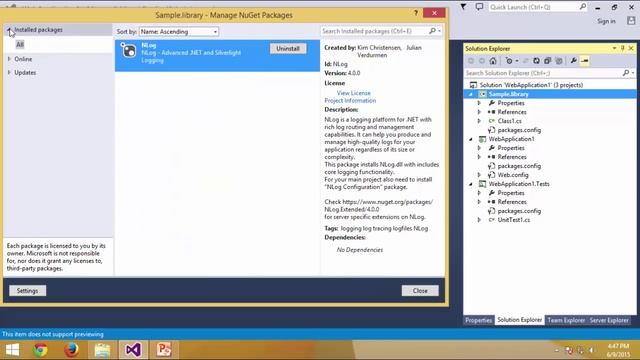The width and height of the screenshot is (640, 360).
Task: Open the Sort by Name: Ascending dropdown
Action: pyautogui.click(x=179, y=31)
